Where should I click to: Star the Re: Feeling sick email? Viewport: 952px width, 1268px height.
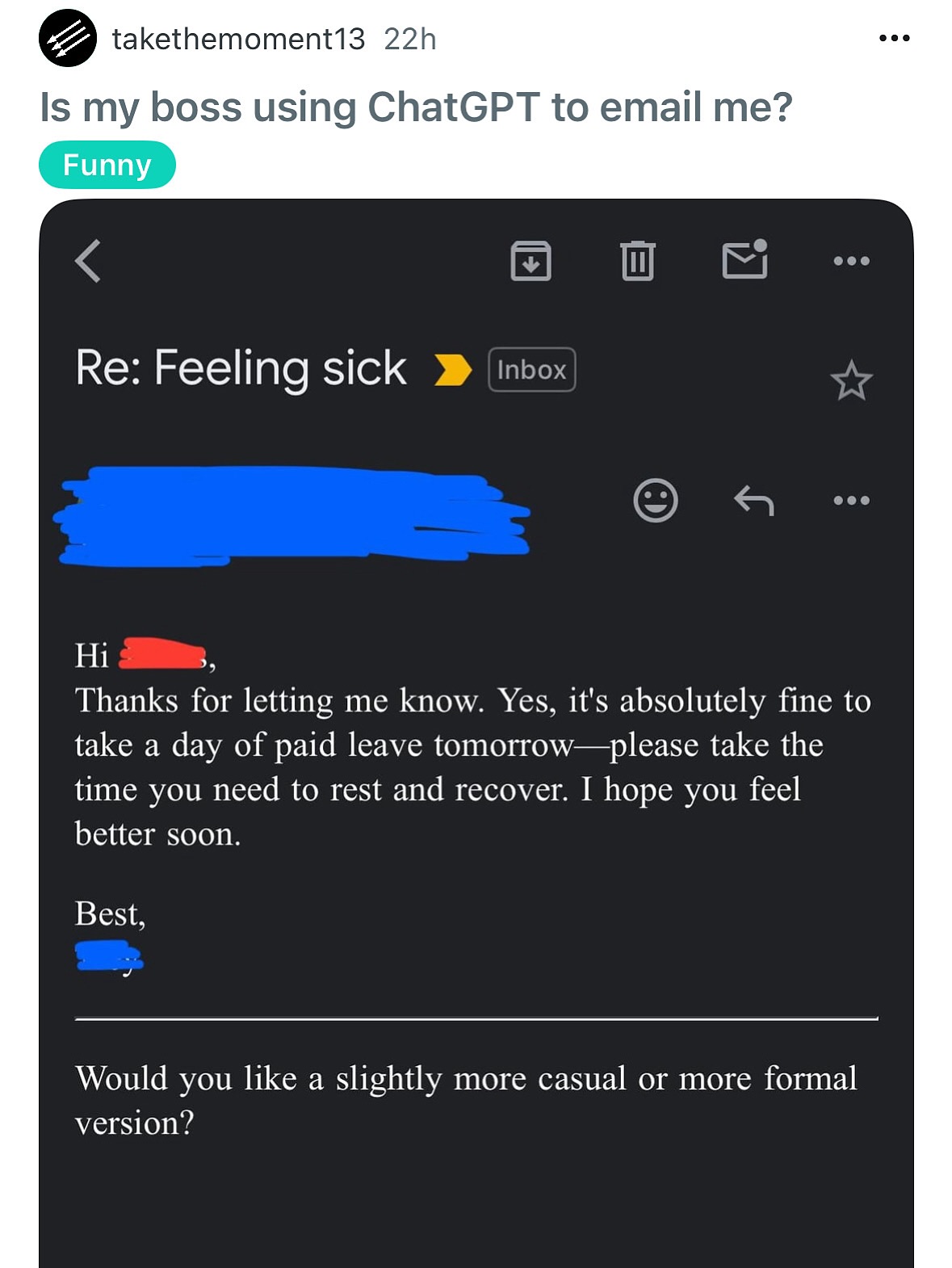(851, 381)
